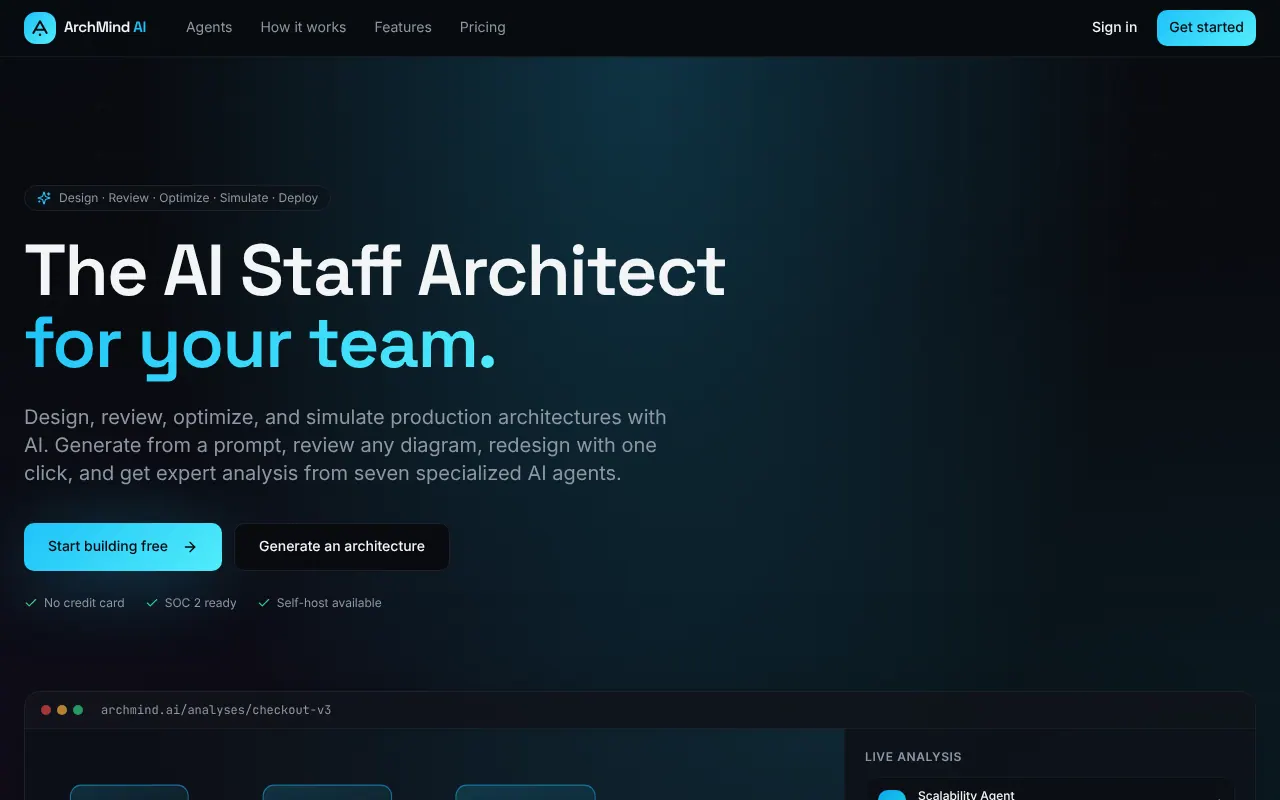Click the checkmark icon beside SOC 2 ready

click(152, 603)
